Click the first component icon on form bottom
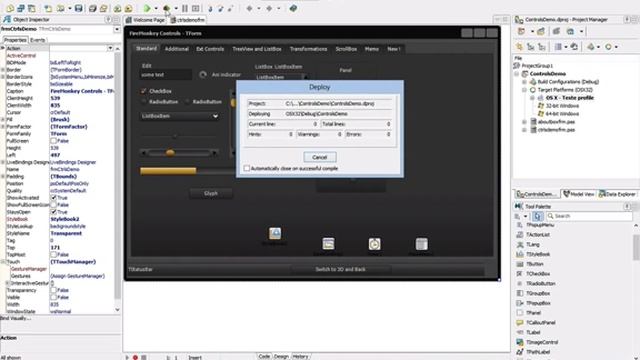Screen dimensions: 640x360 pos(275,233)
